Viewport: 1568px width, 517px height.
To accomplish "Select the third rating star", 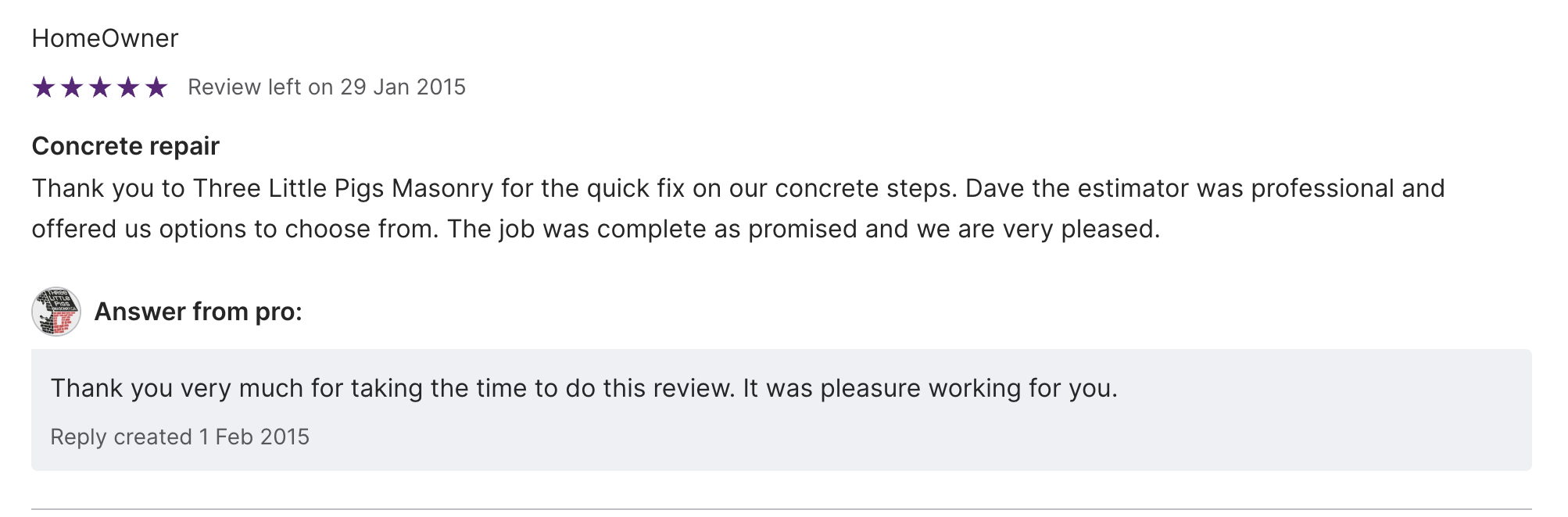I will (x=100, y=87).
